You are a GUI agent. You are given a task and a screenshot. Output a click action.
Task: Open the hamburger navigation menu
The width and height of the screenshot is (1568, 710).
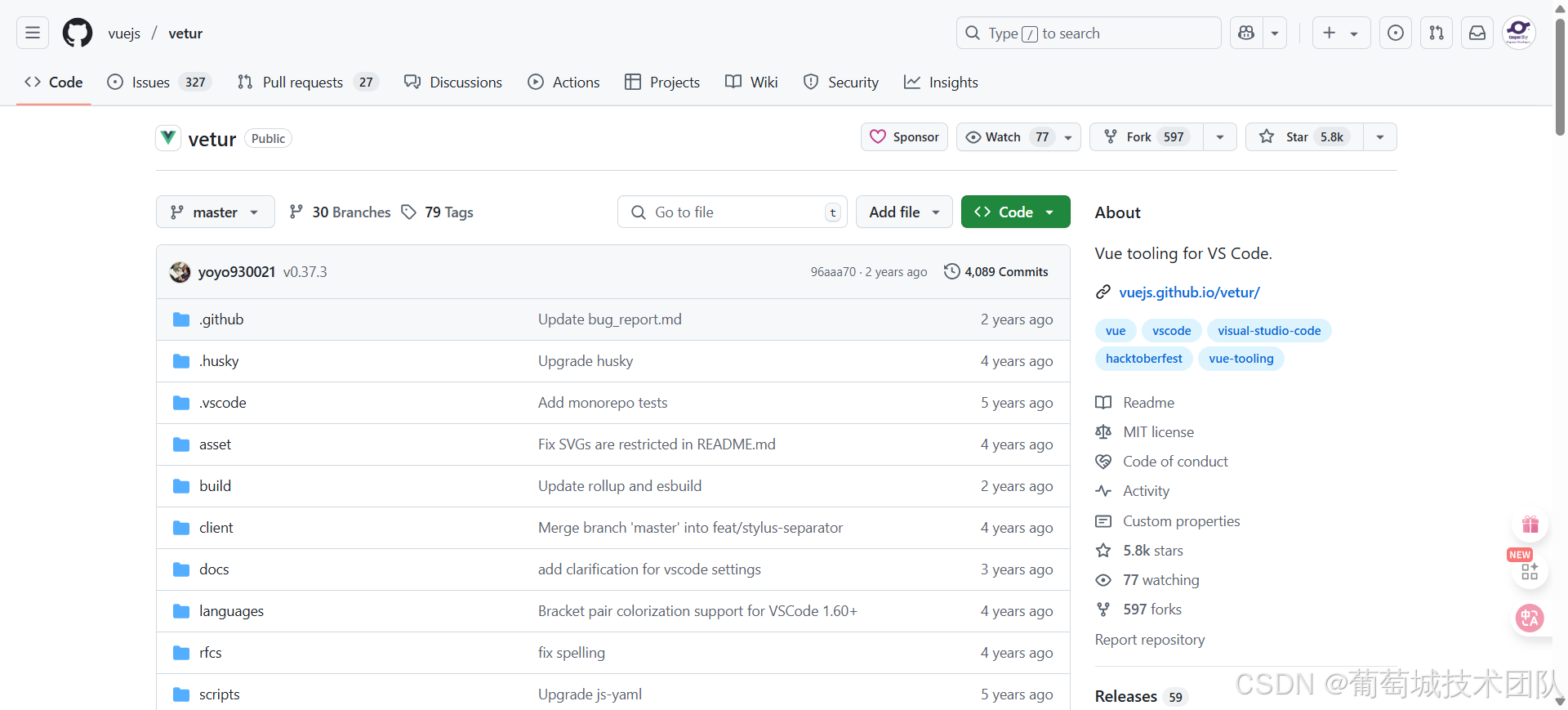pos(33,33)
